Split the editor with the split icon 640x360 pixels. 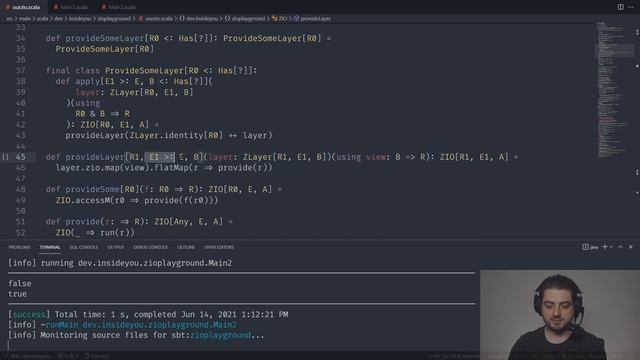click(620, 7)
